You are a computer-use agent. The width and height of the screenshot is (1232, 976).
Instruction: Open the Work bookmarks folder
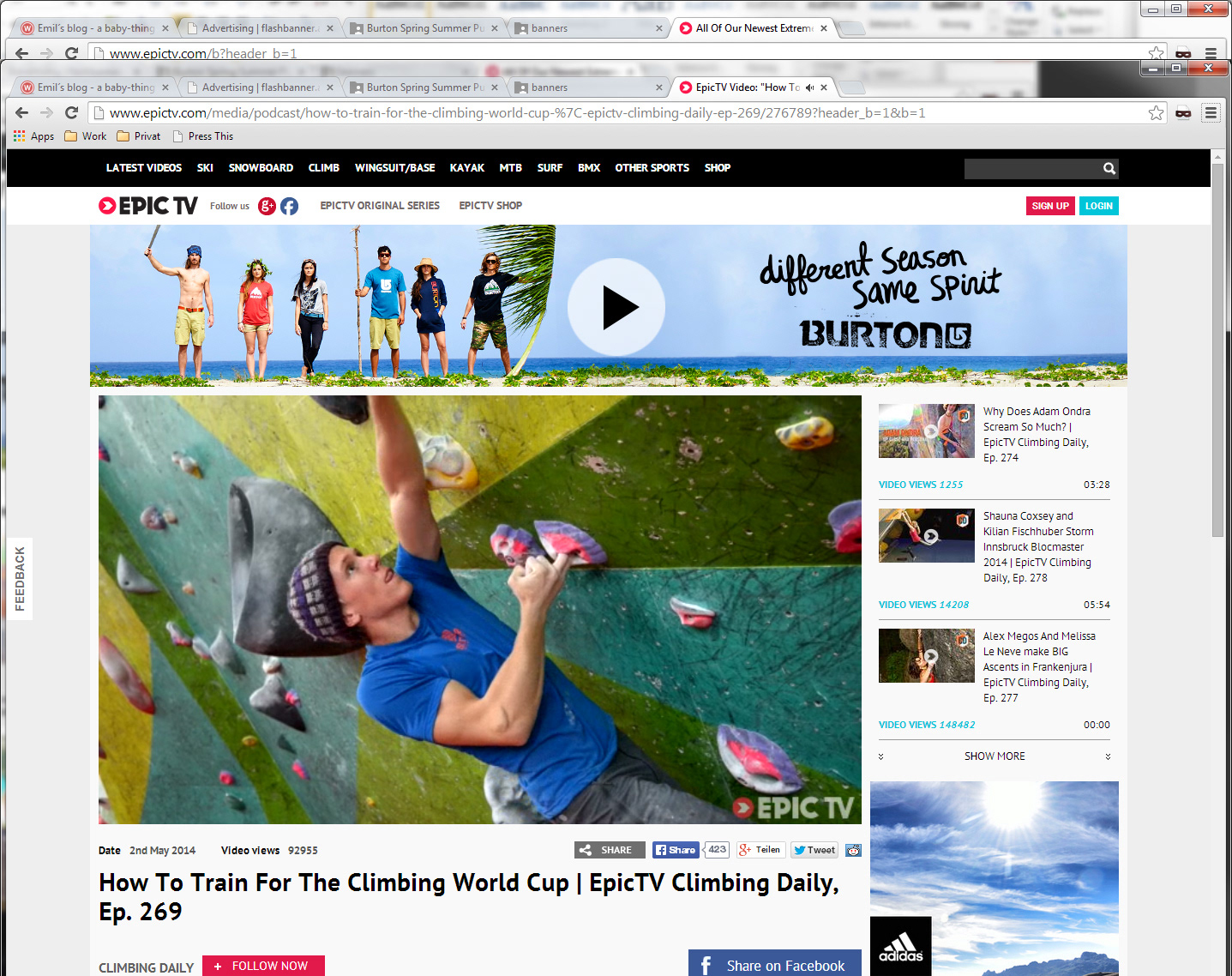86,136
